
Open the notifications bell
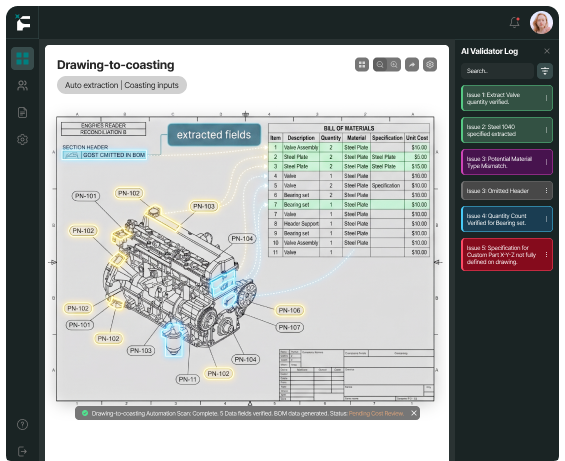click(515, 22)
